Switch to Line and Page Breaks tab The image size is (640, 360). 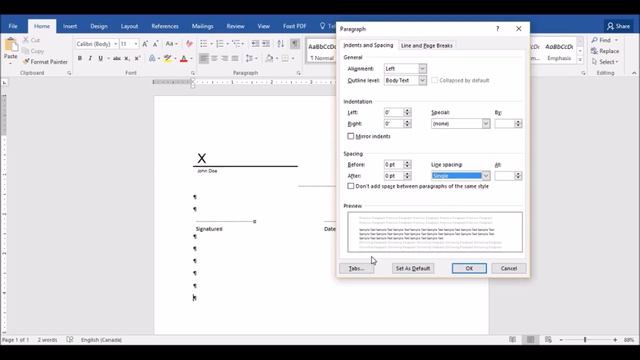click(427, 45)
